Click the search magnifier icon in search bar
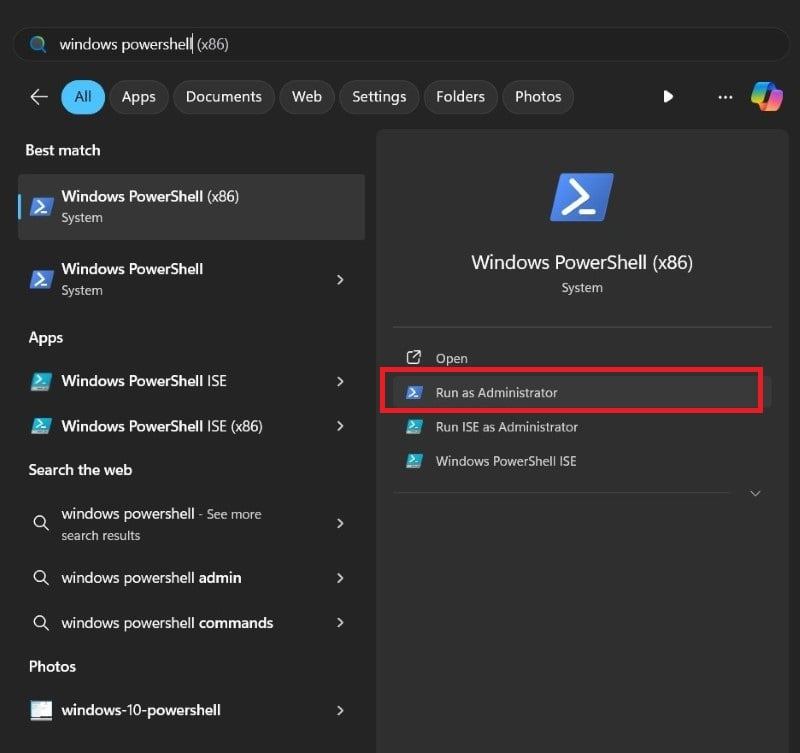 tap(38, 44)
